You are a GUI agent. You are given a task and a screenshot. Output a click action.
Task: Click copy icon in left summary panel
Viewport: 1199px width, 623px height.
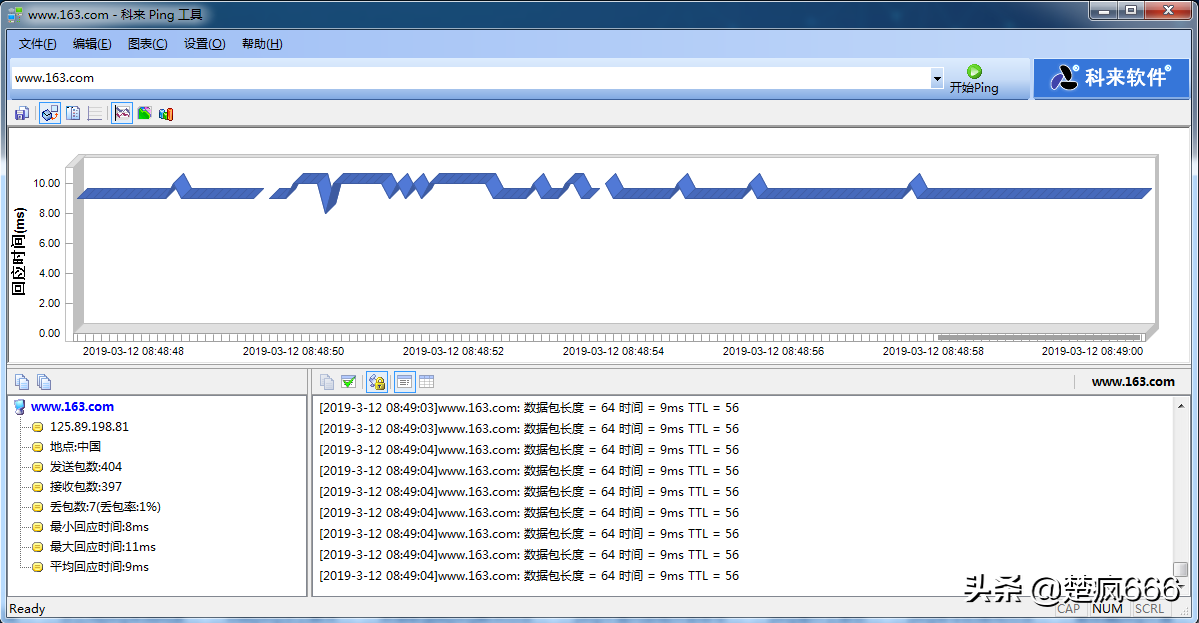pos(22,381)
